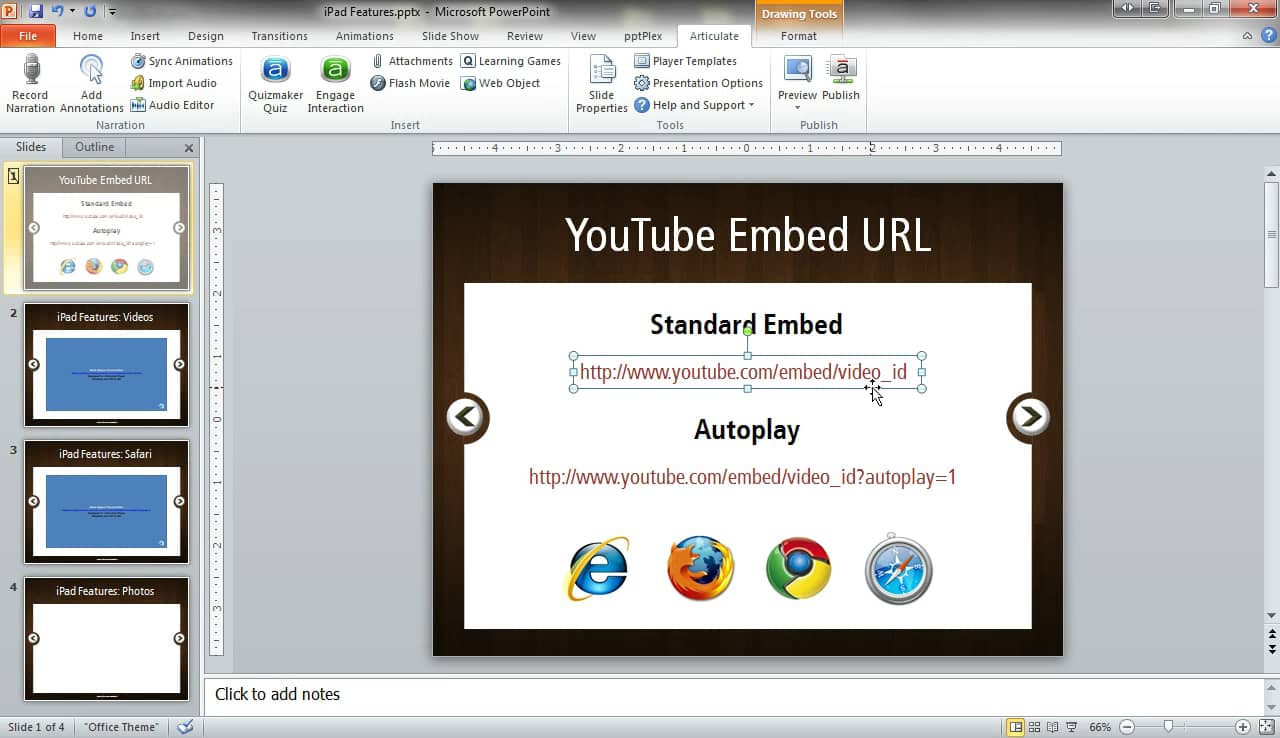Click the Office Theme status bar label
The height and width of the screenshot is (738, 1280).
121,727
